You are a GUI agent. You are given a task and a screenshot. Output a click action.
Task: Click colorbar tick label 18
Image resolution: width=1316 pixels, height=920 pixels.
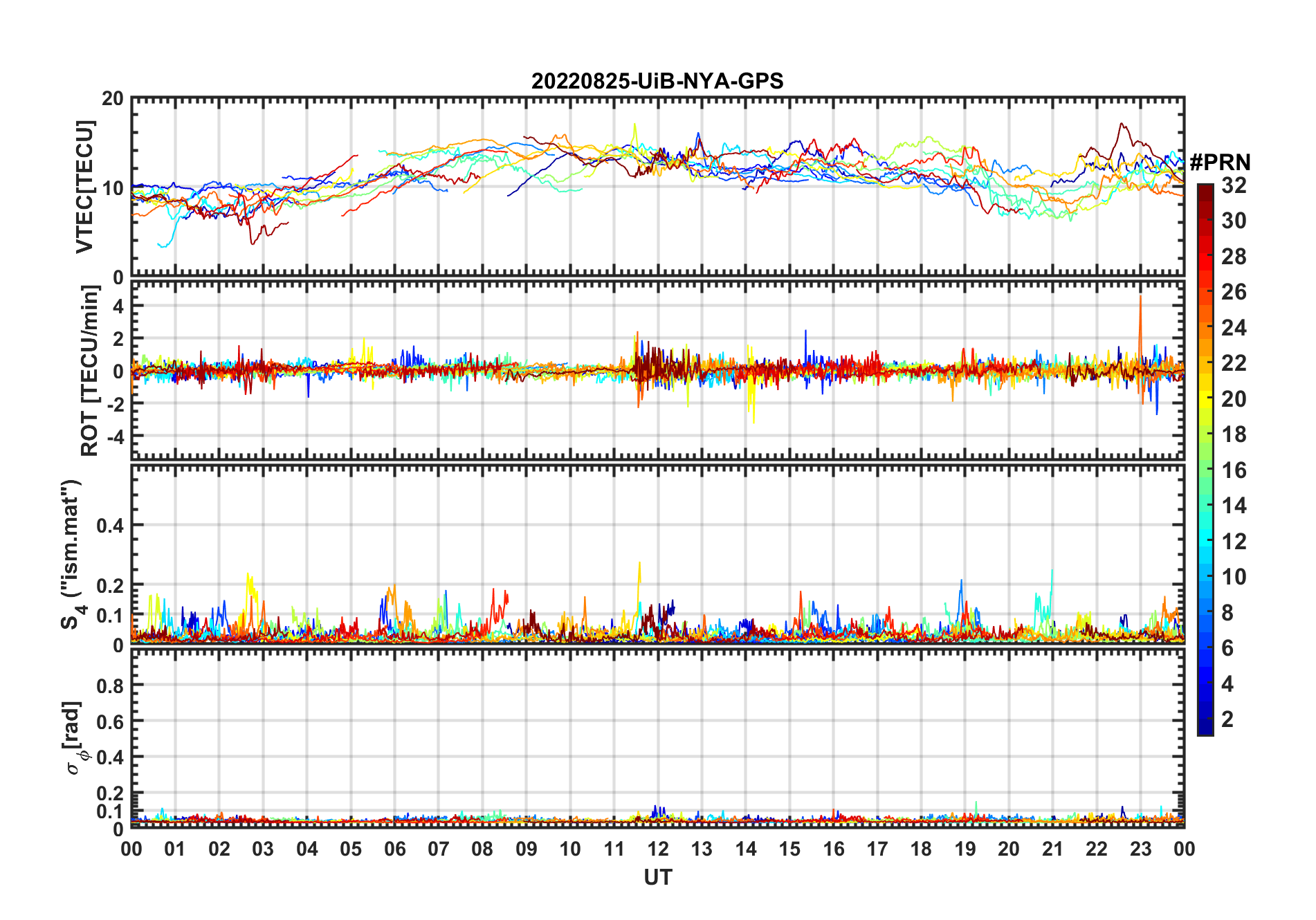click(1234, 434)
